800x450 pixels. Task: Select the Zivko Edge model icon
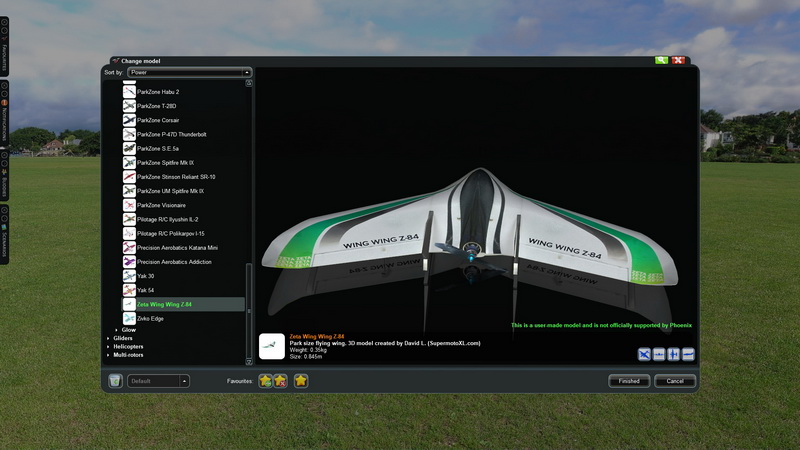point(129,318)
